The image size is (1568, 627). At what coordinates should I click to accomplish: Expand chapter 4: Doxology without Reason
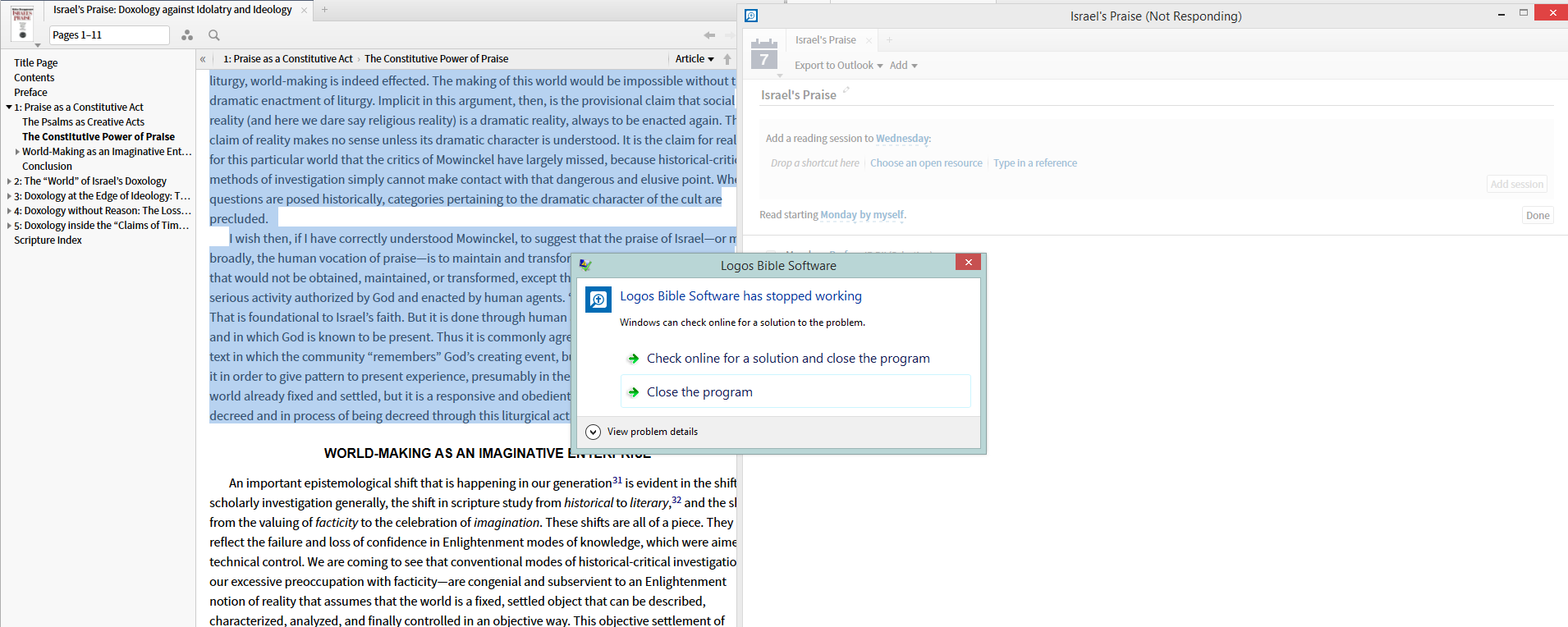pos(9,211)
